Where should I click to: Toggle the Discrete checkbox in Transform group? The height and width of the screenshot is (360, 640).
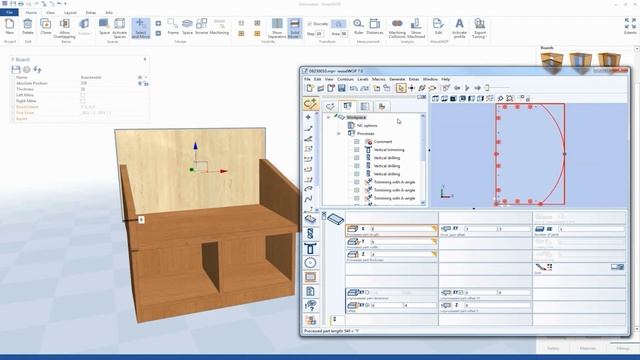[x=309, y=24]
